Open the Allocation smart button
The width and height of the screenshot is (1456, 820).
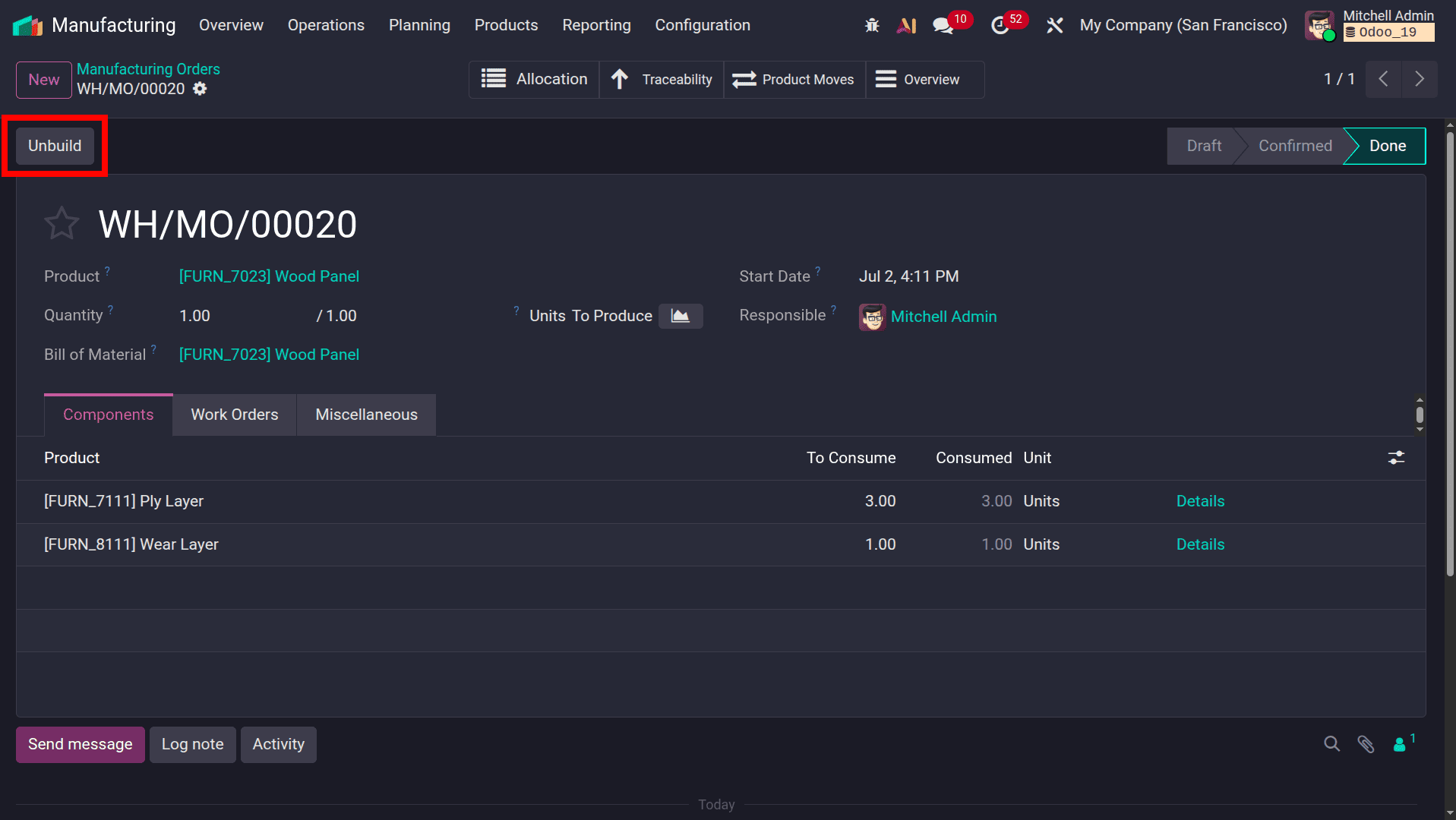[535, 79]
